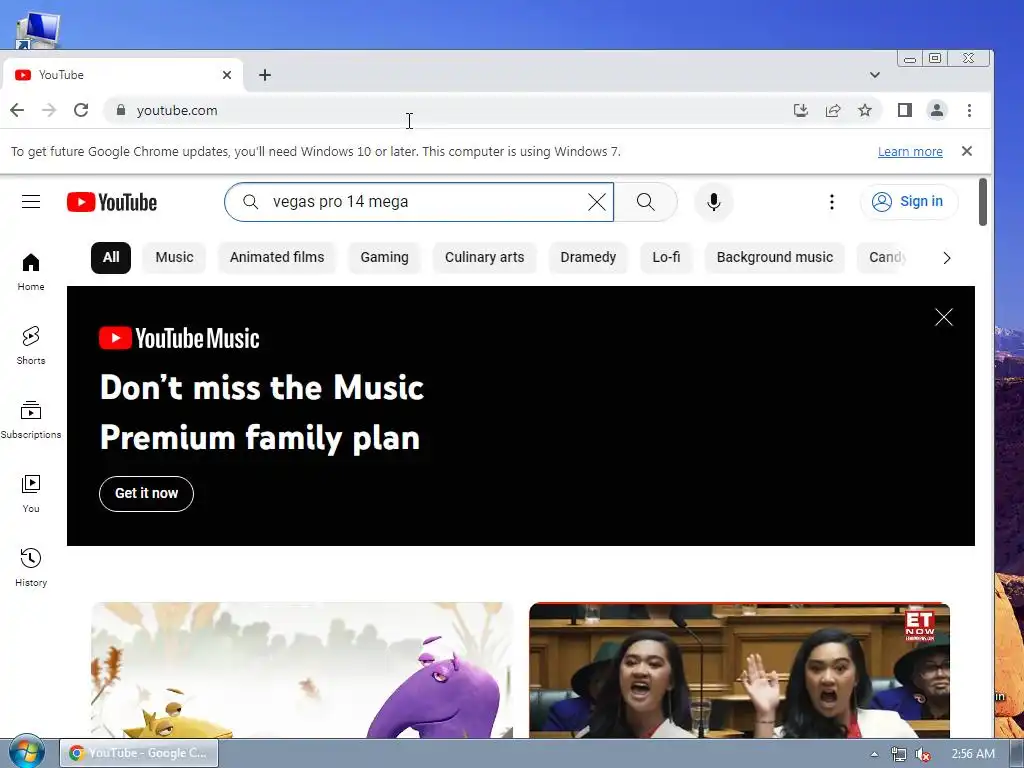Viewport: 1024px width, 768px height.
Task: Open the You section in sidebar
Action: click(x=31, y=494)
